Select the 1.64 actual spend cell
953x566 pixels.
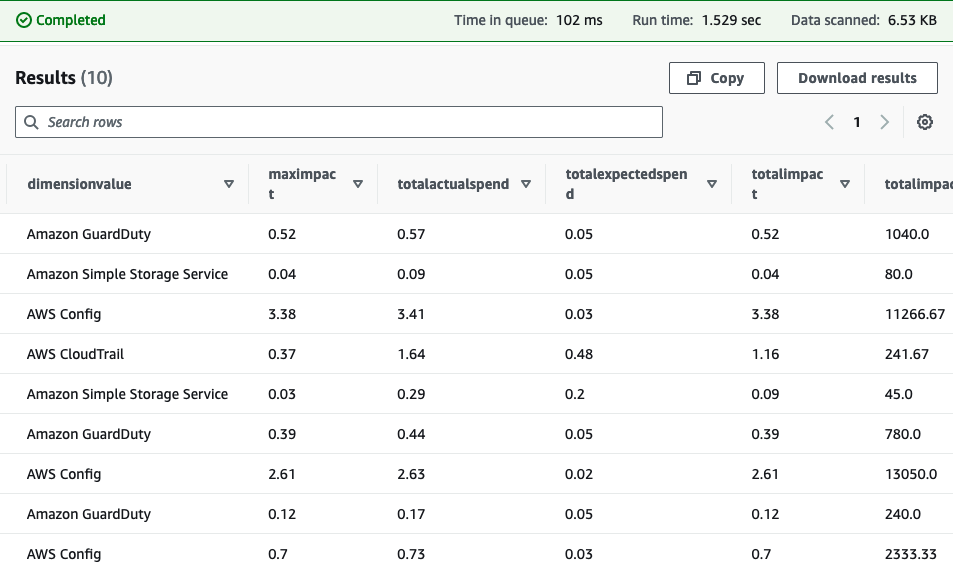(411, 354)
